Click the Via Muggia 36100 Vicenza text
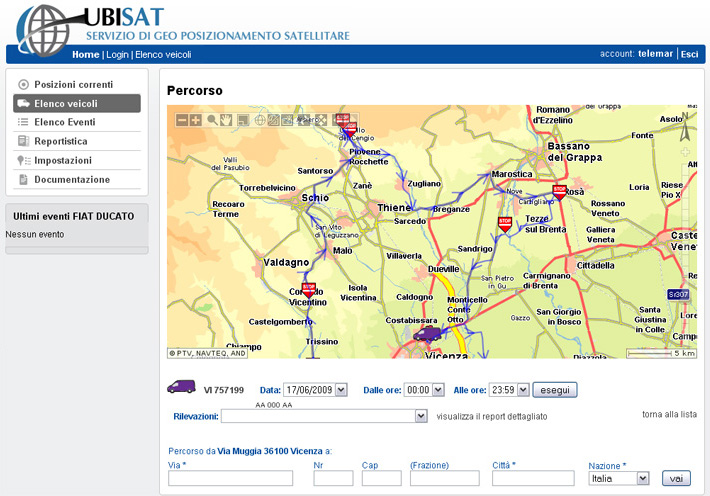Screen dimensions: 710x496 point(270,451)
